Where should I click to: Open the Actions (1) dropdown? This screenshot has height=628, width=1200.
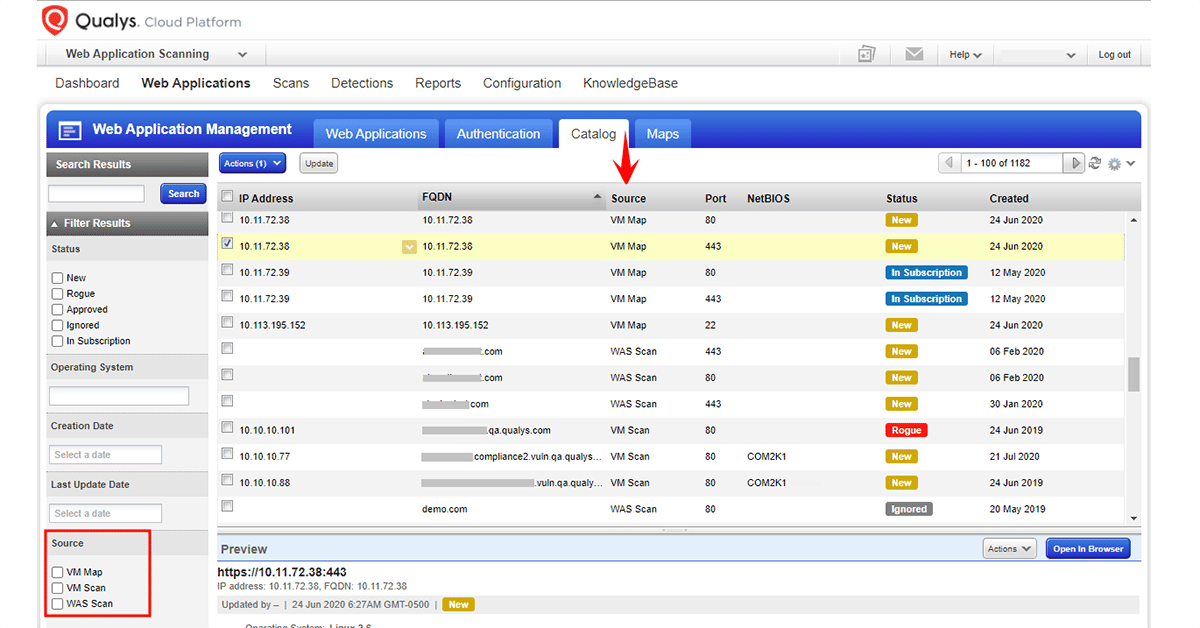pyautogui.click(x=252, y=163)
